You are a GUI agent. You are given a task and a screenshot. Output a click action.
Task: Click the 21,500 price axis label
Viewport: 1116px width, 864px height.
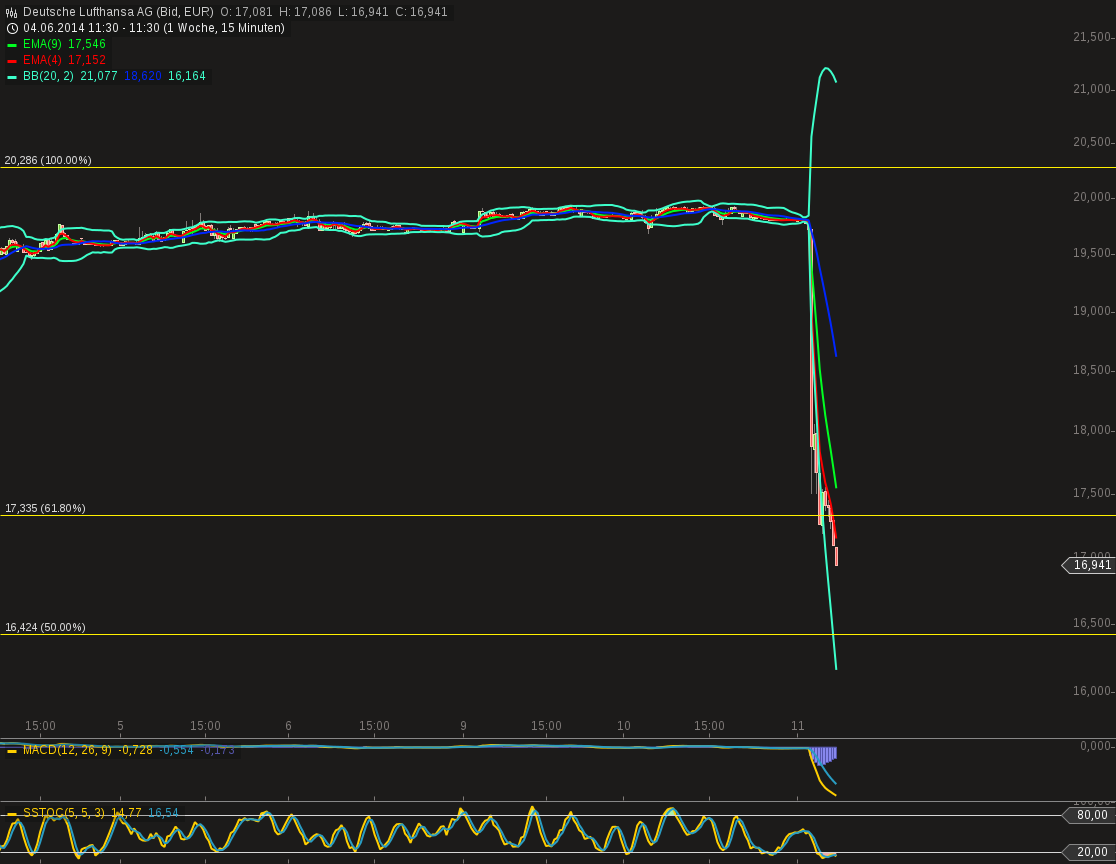[x=1093, y=37]
